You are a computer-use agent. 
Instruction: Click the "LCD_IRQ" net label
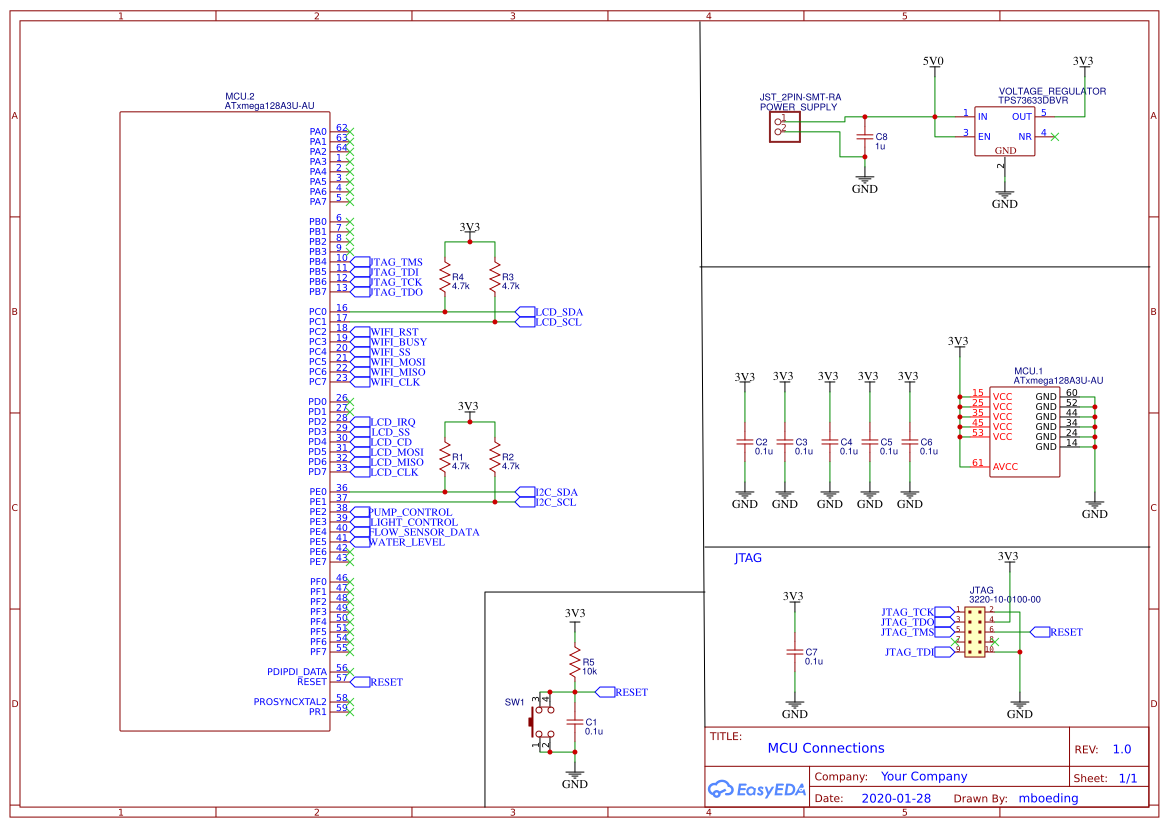tap(393, 423)
